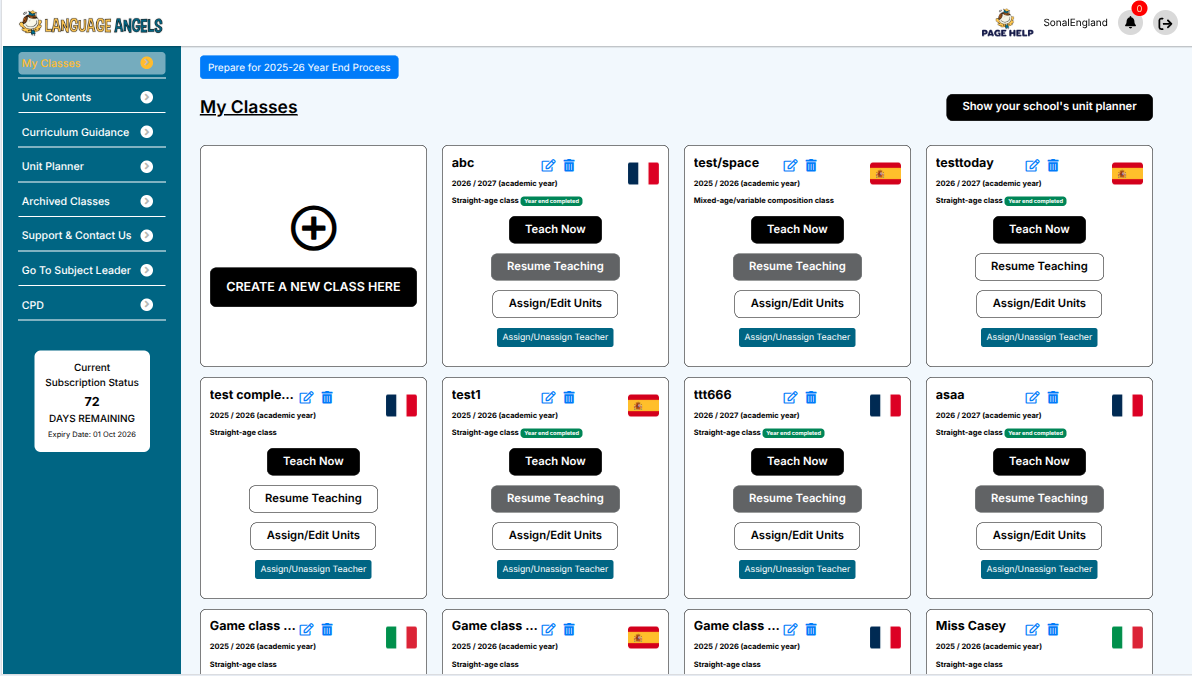Delete the test comple... class icon

point(327,397)
